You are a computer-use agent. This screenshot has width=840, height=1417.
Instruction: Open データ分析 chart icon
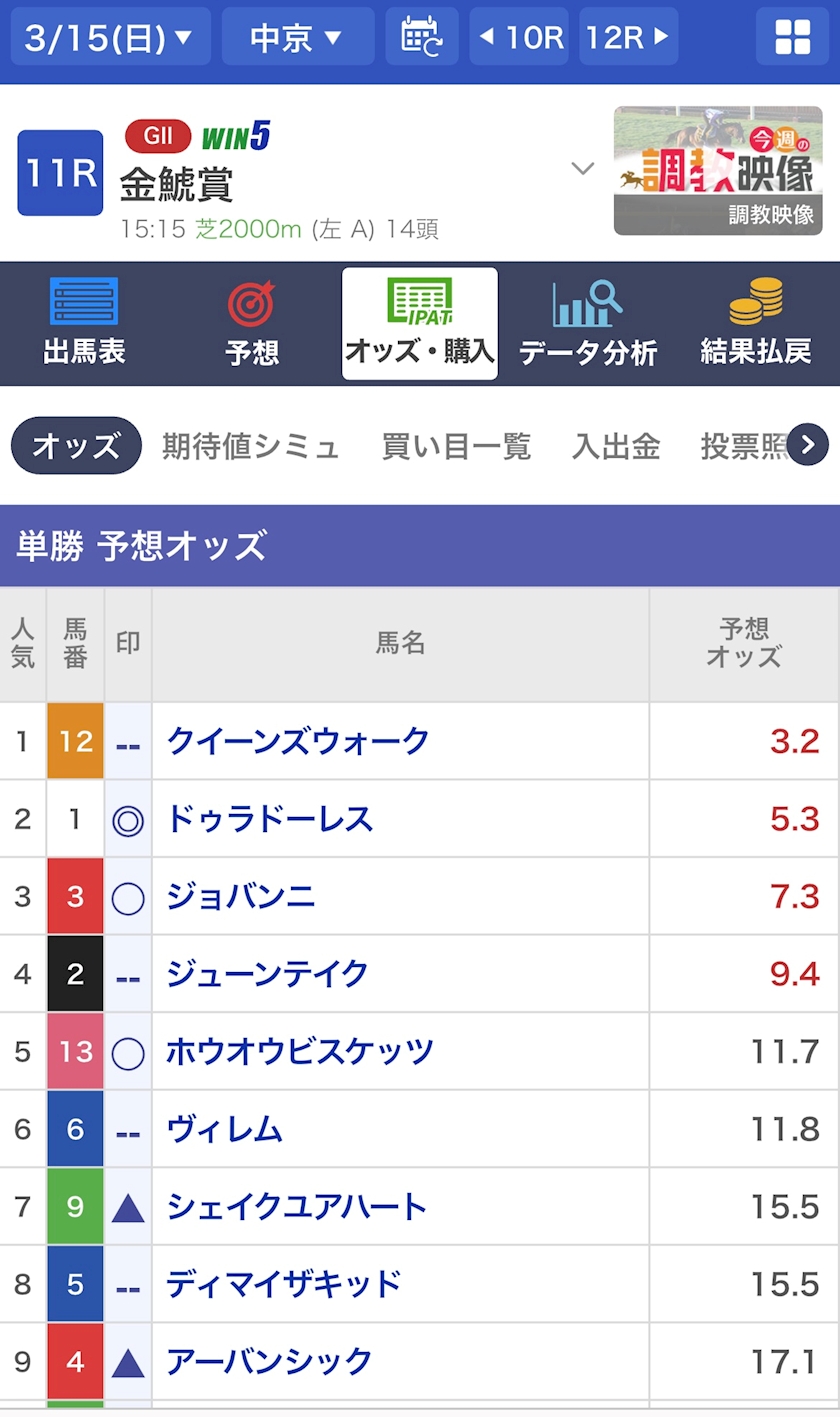(588, 304)
